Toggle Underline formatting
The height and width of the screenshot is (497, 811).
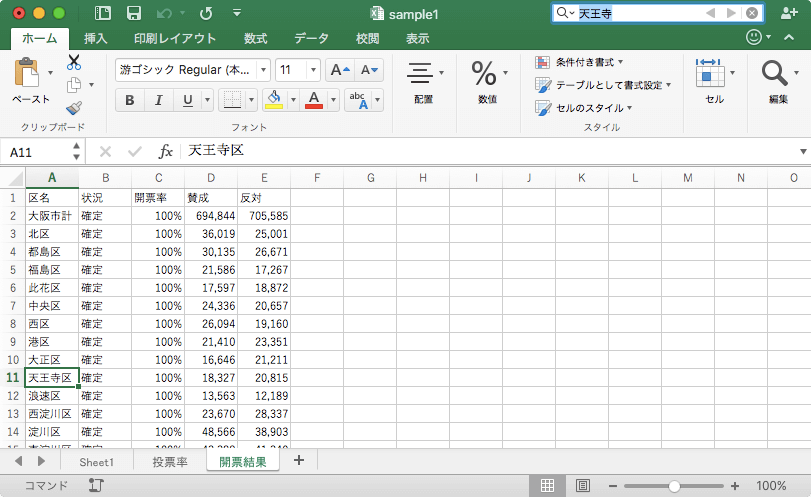(188, 100)
